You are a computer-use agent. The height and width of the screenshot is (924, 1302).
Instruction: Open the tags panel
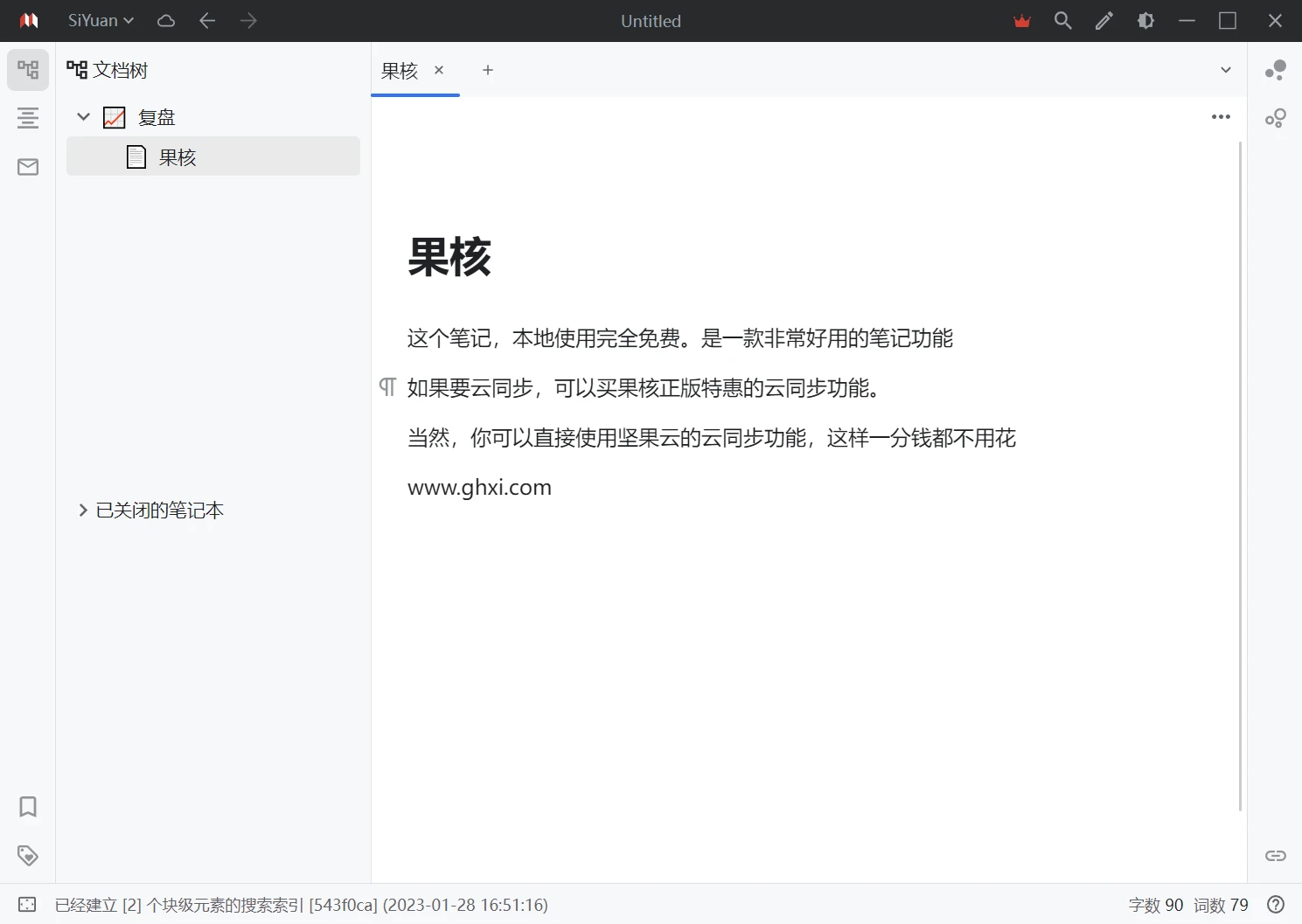(28, 855)
